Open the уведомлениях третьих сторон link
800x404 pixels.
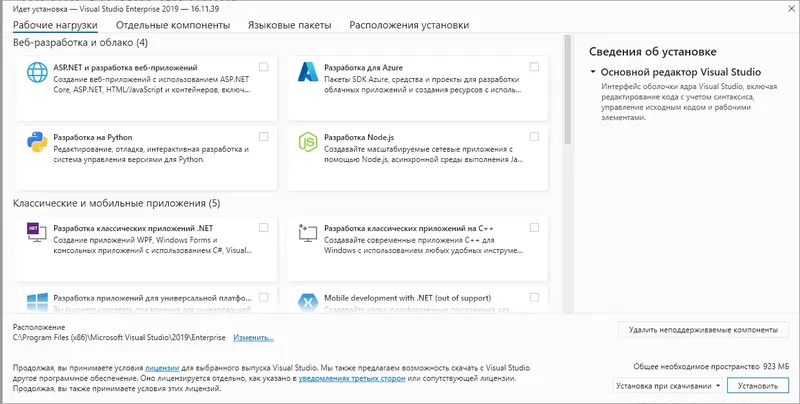(x=352, y=378)
